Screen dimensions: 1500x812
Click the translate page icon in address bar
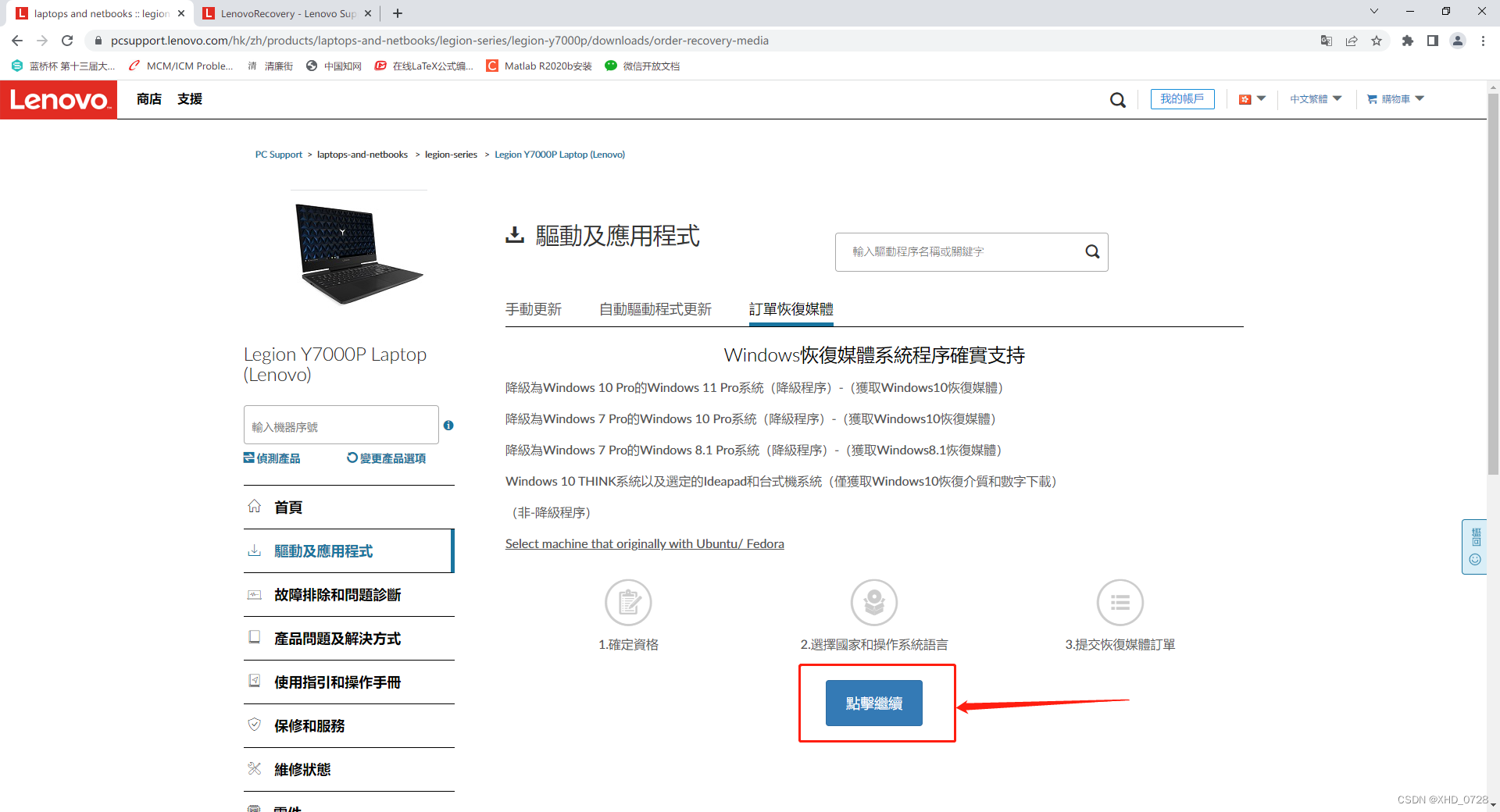pos(1327,41)
